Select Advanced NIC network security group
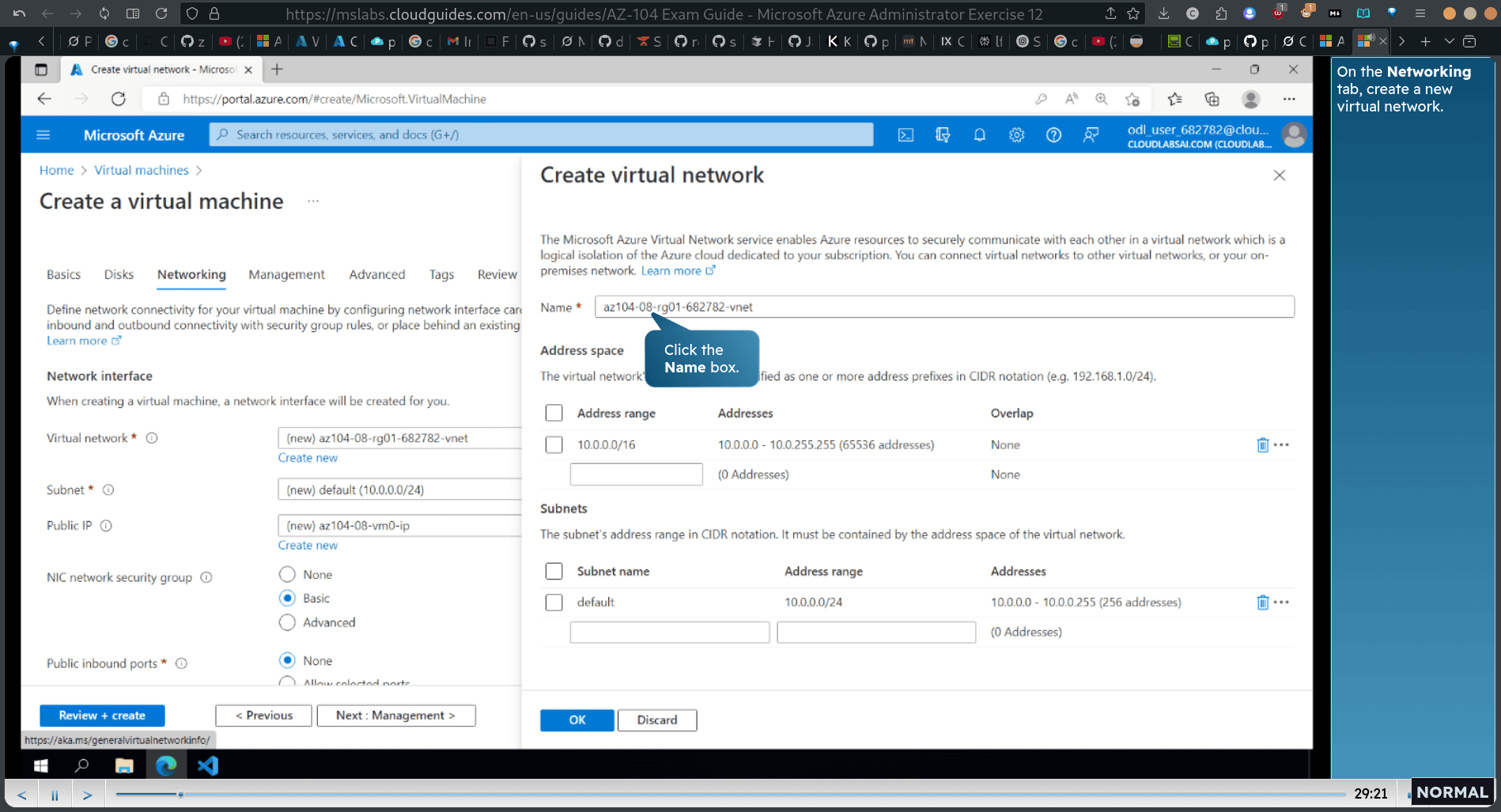1501x812 pixels. pyautogui.click(x=287, y=622)
